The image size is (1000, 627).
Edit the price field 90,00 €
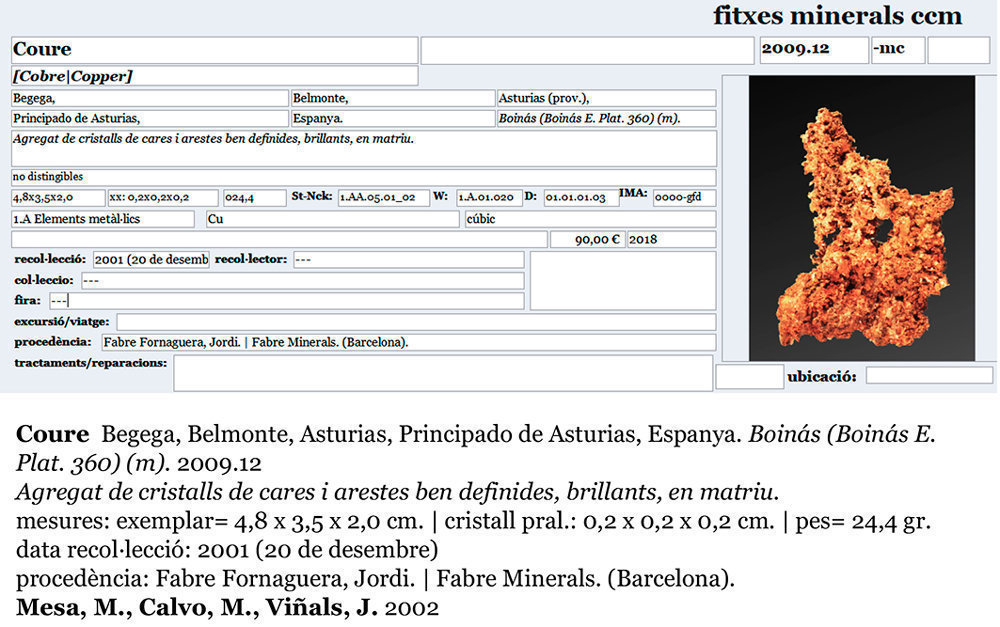tap(587, 239)
